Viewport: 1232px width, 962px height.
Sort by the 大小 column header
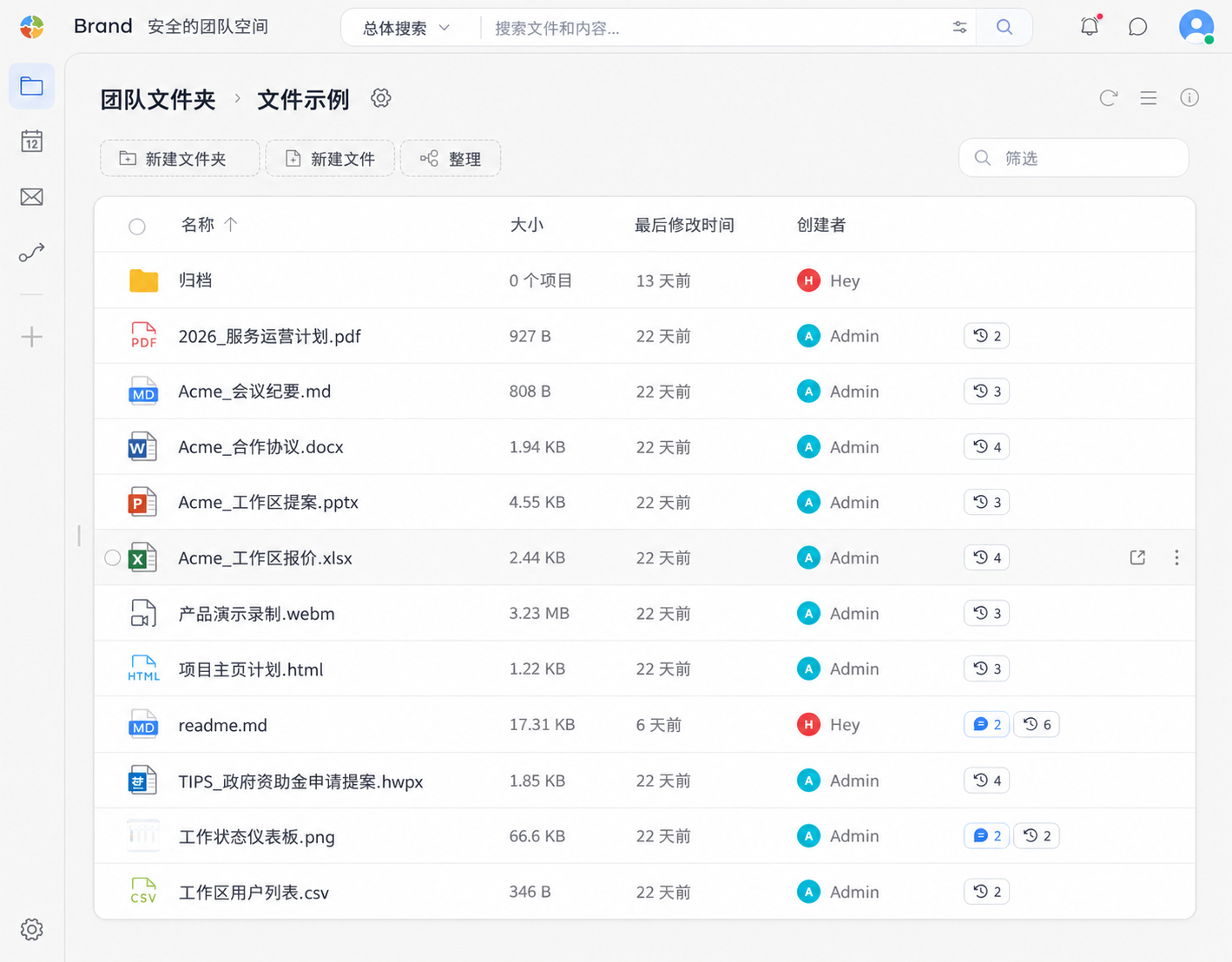coord(526,225)
